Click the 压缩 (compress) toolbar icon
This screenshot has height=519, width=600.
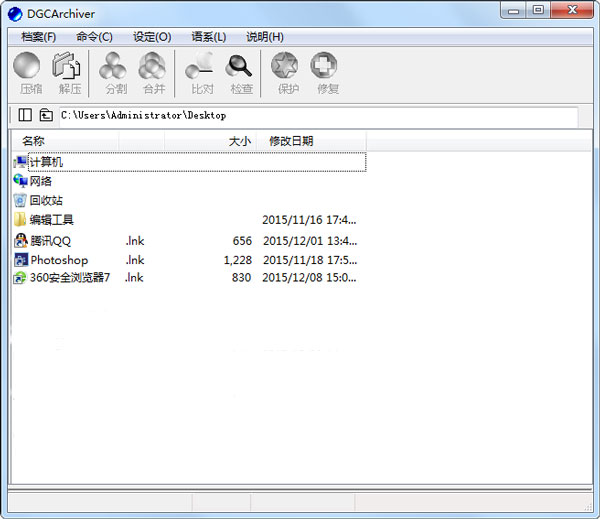tap(27, 65)
